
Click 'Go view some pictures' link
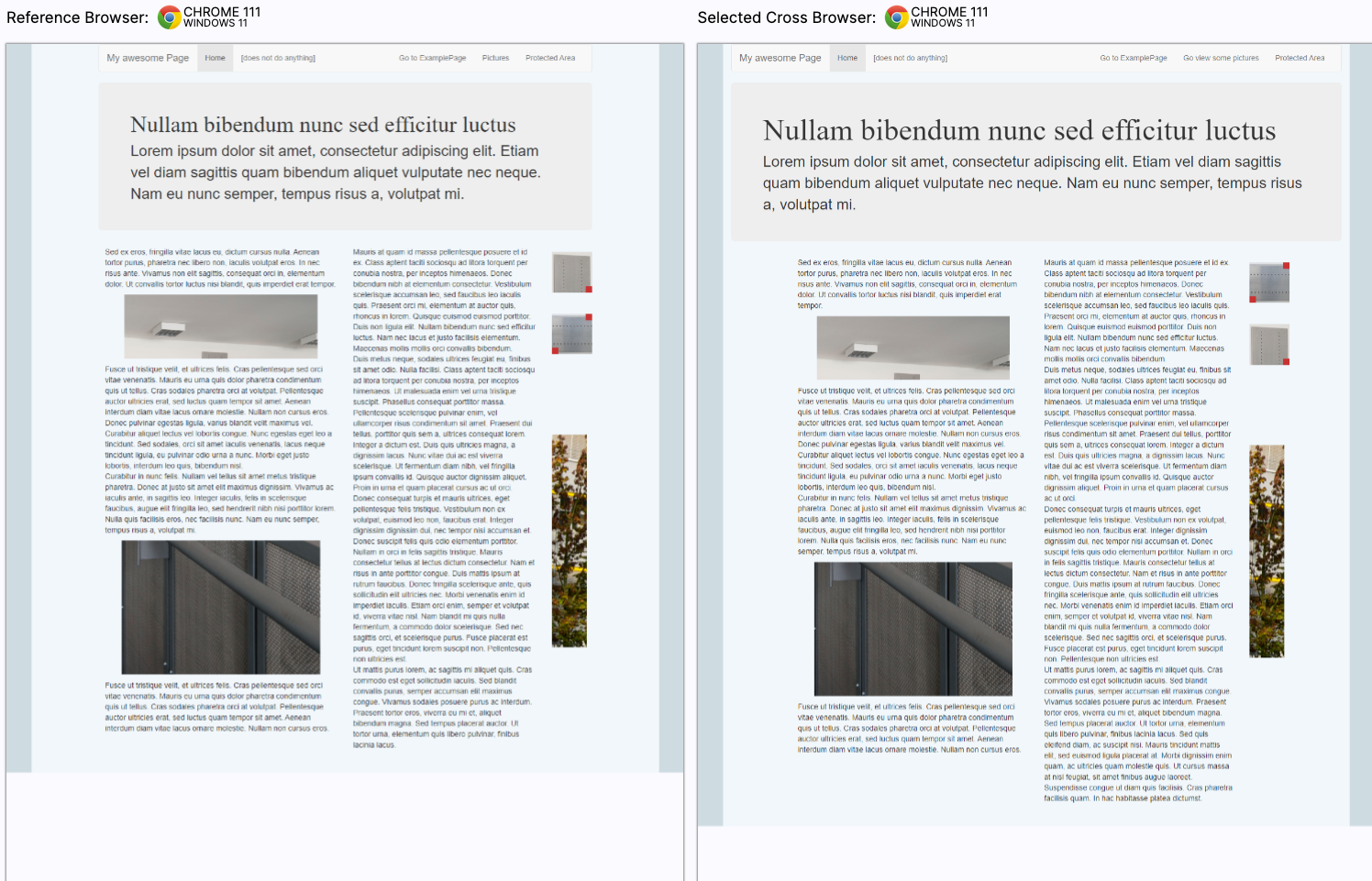[1221, 58]
